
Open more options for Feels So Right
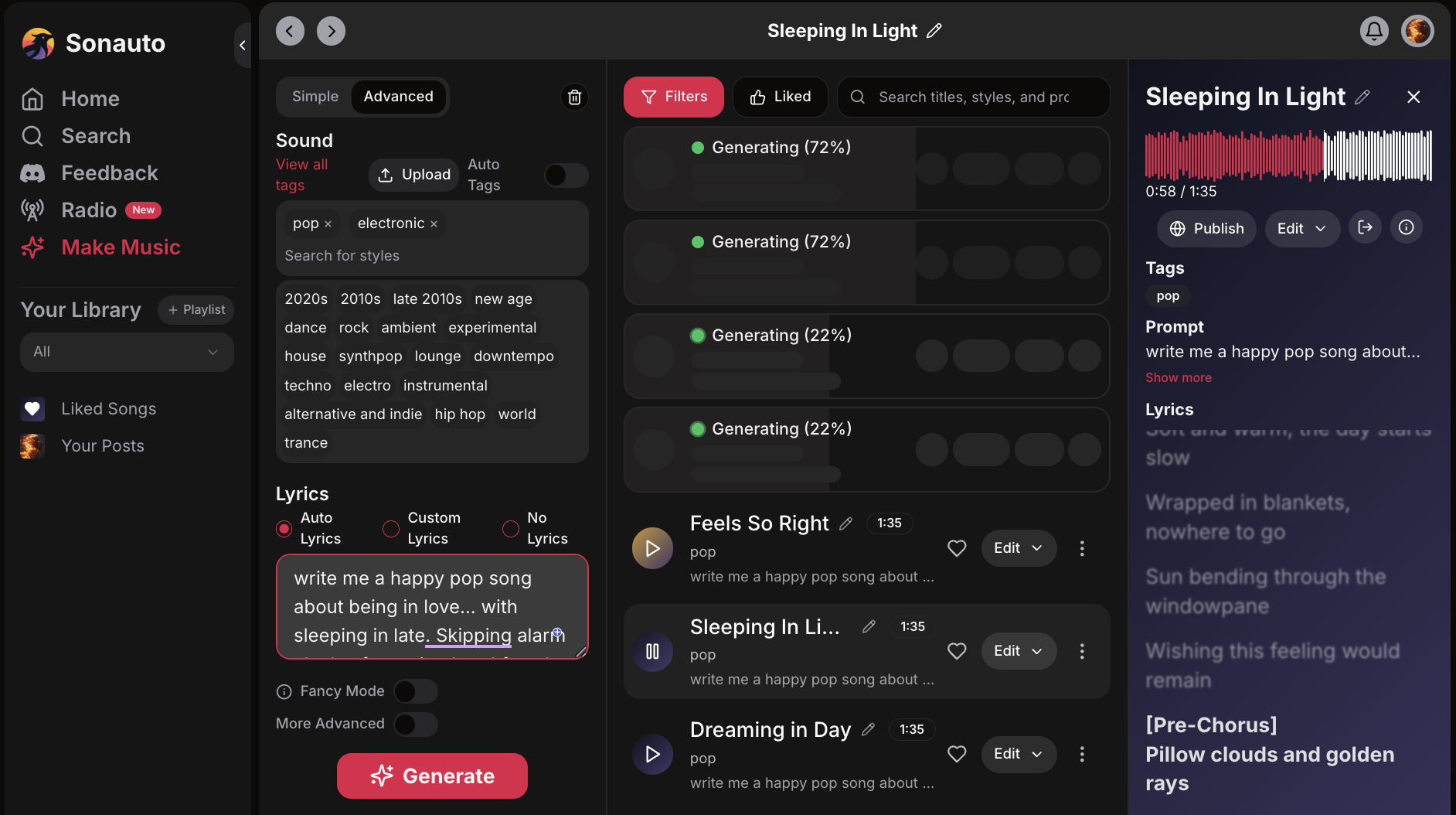[1082, 548]
